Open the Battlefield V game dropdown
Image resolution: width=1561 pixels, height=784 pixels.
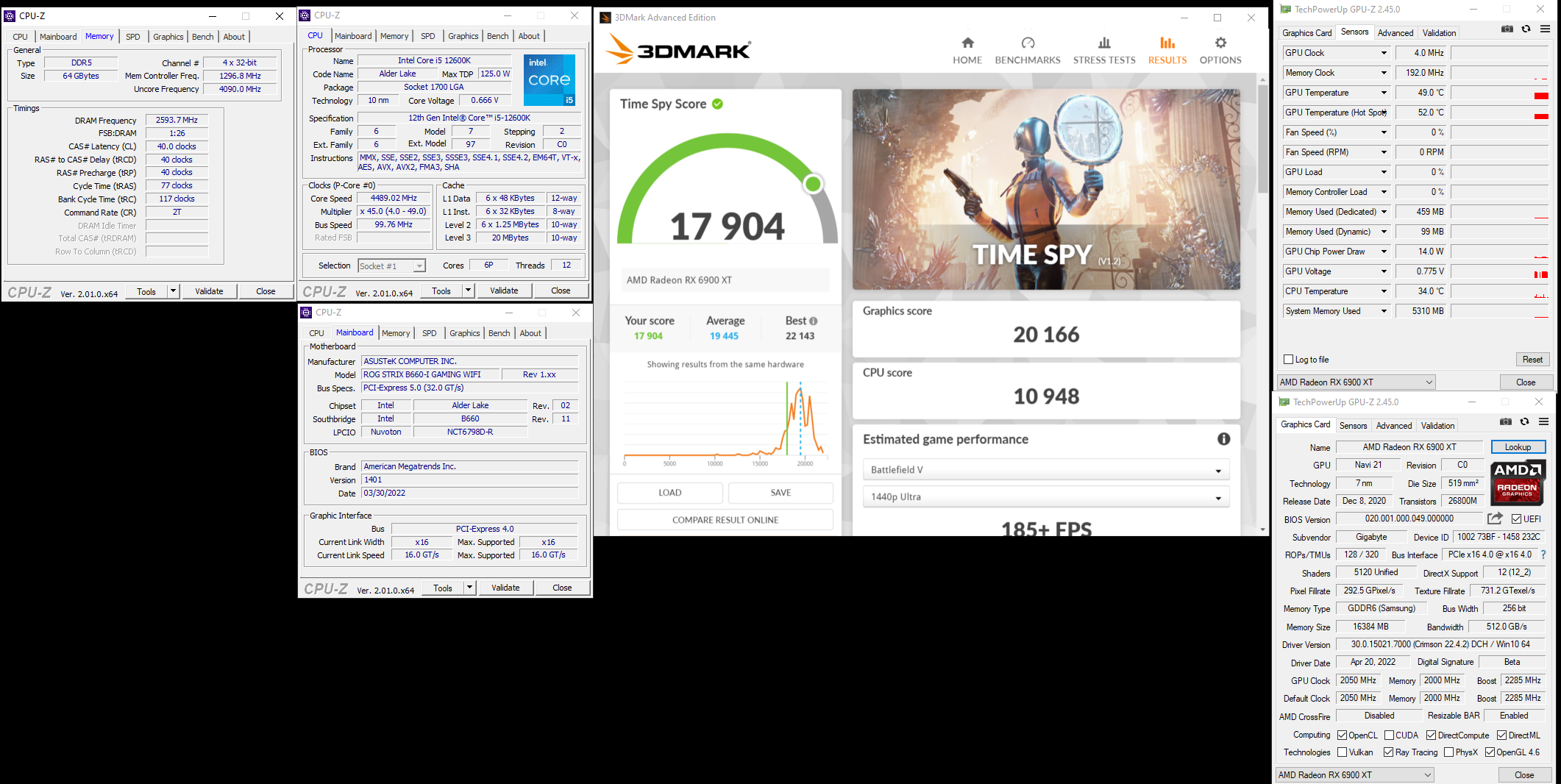click(x=1045, y=470)
